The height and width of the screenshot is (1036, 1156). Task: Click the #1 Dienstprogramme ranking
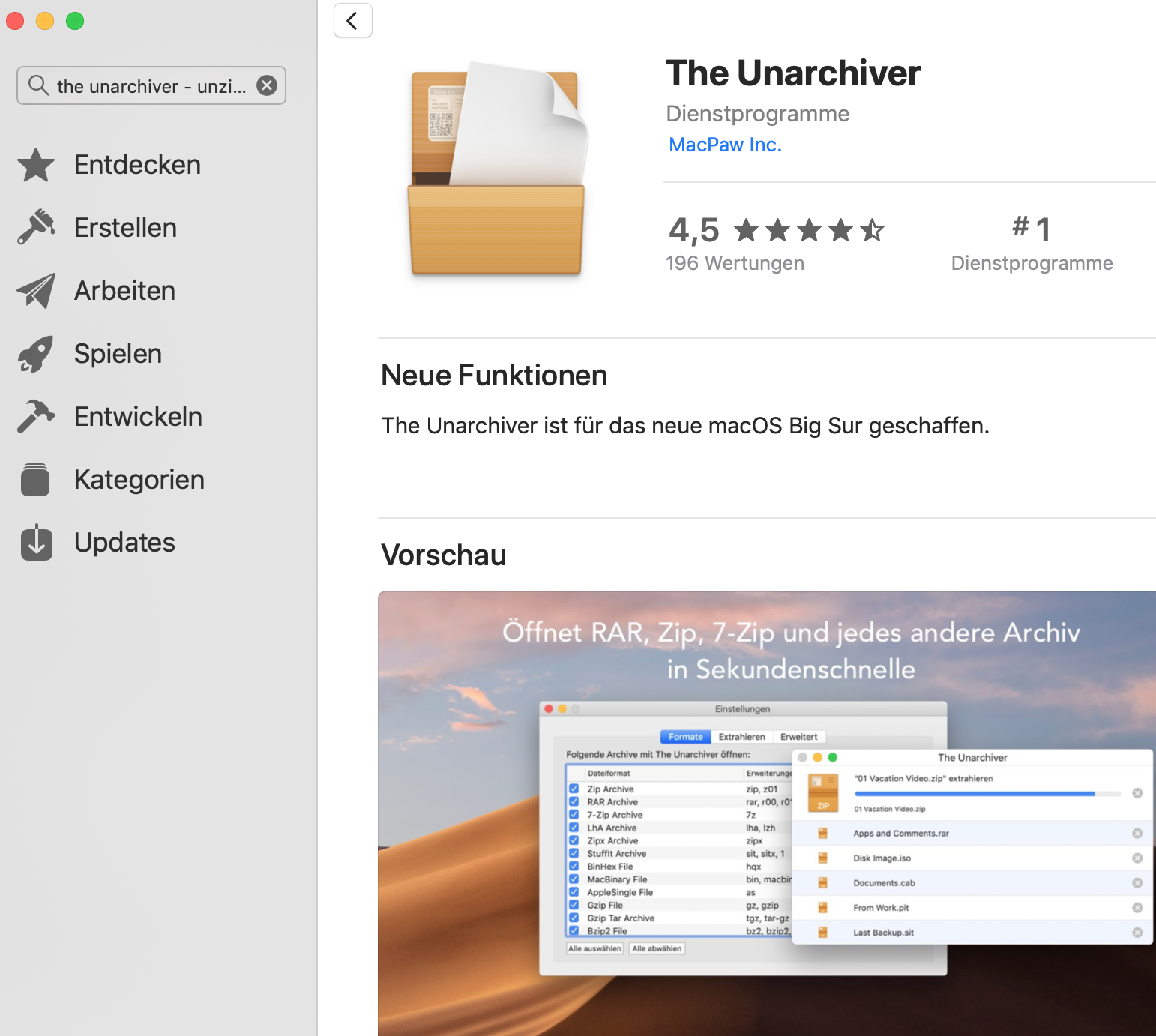point(1032,244)
